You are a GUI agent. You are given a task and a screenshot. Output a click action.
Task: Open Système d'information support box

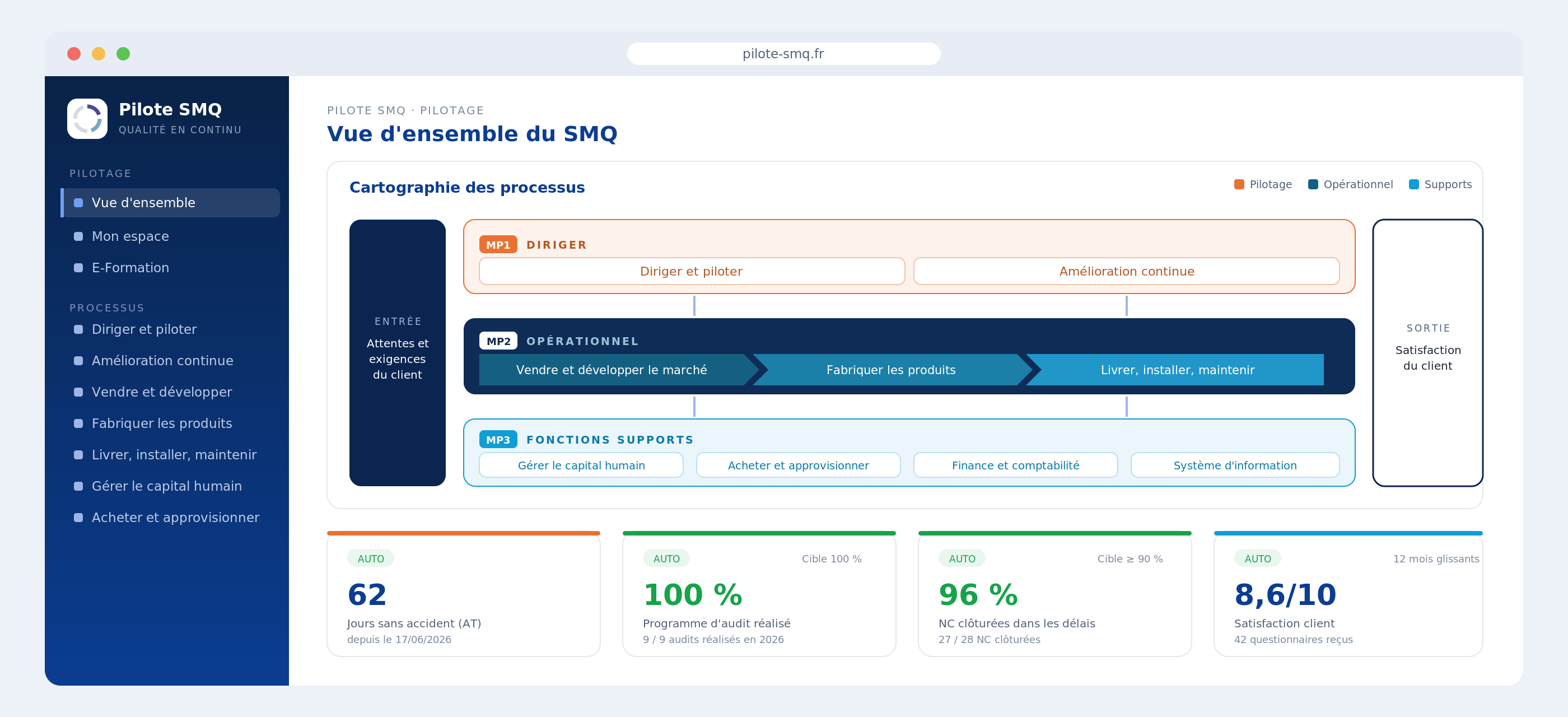[x=1235, y=465]
